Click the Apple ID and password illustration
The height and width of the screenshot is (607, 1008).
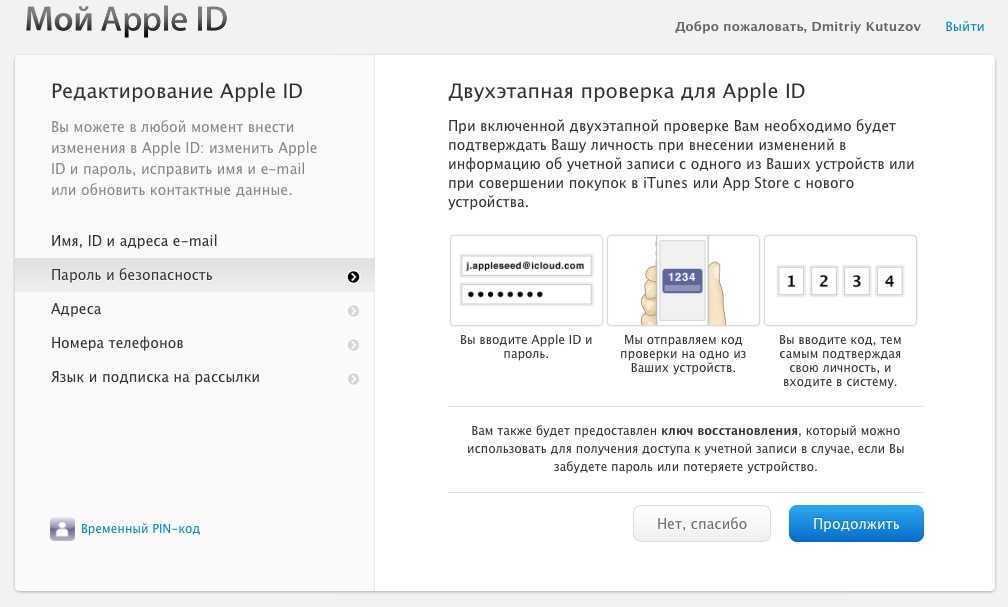coord(526,280)
